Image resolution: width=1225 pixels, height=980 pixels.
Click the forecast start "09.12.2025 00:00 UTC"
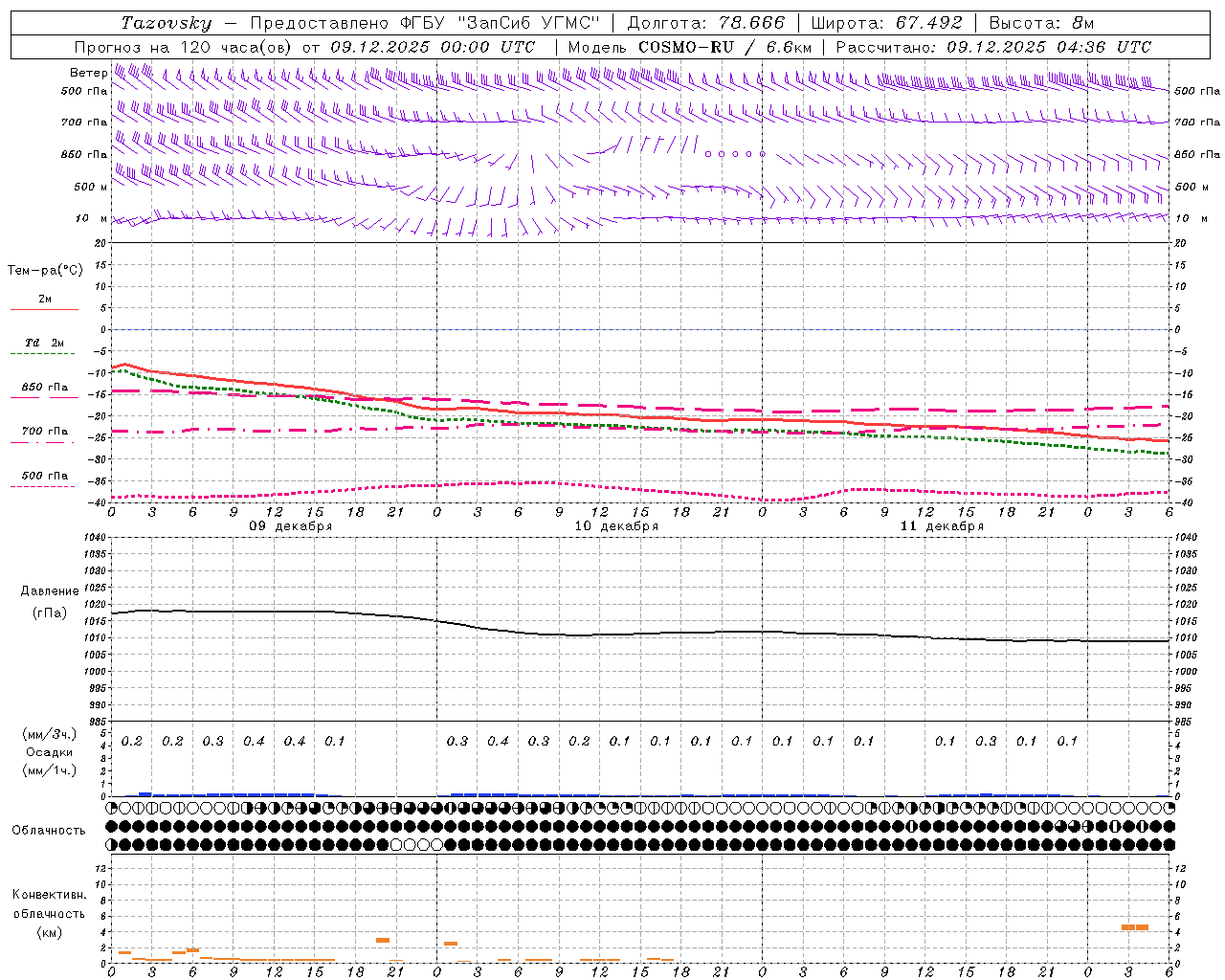pyautogui.click(x=433, y=47)
